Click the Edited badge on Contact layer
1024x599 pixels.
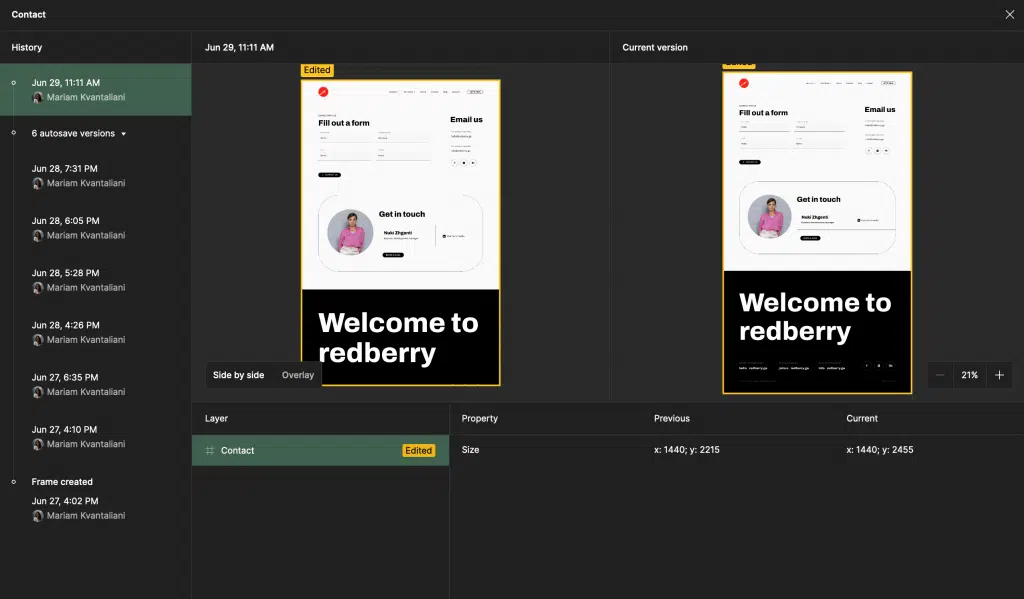click(x=418, y=451)
